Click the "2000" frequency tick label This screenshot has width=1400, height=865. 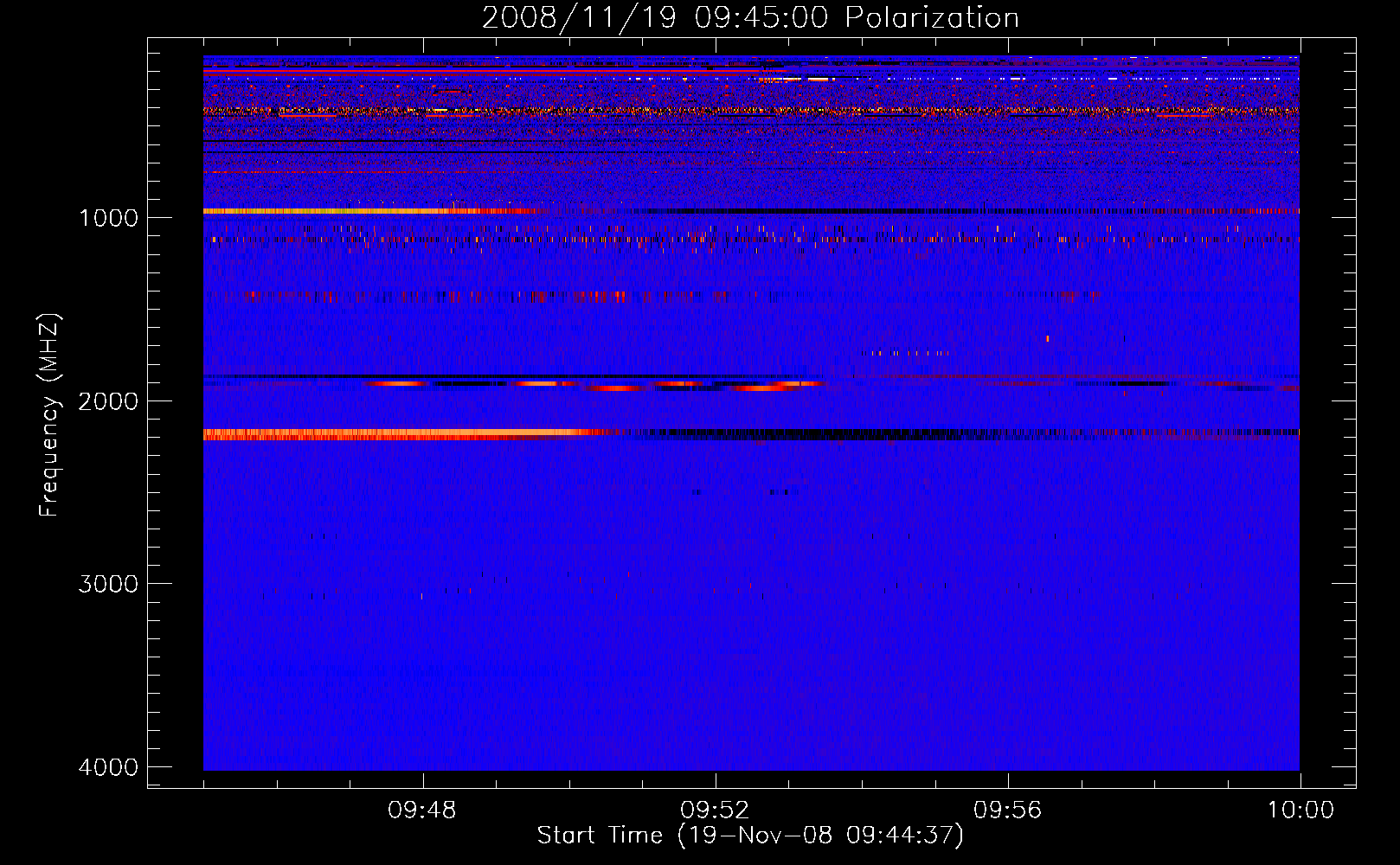pyautogui.click(x=108, y=401)
